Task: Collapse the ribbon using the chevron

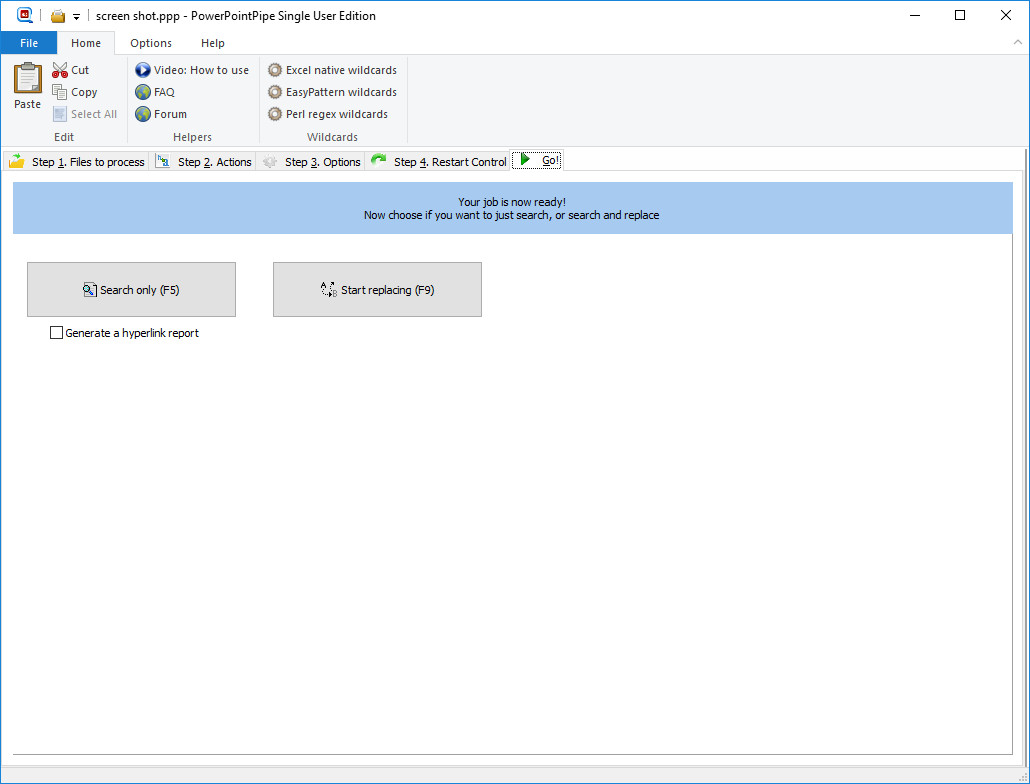Action: coord(1016,43)
